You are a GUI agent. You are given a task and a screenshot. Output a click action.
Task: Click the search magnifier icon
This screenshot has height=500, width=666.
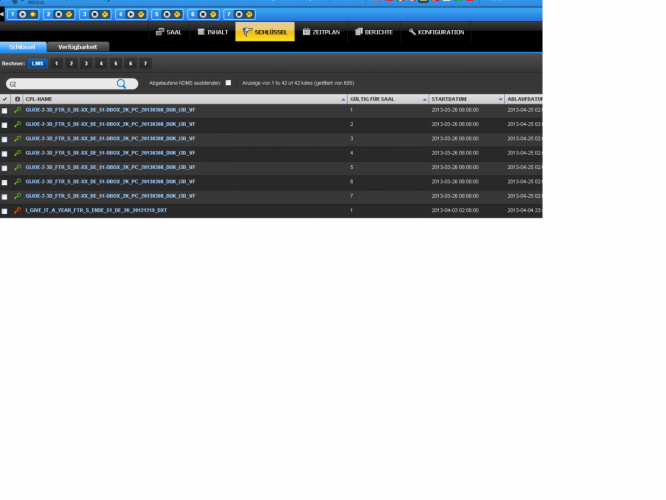coord(122,84)
